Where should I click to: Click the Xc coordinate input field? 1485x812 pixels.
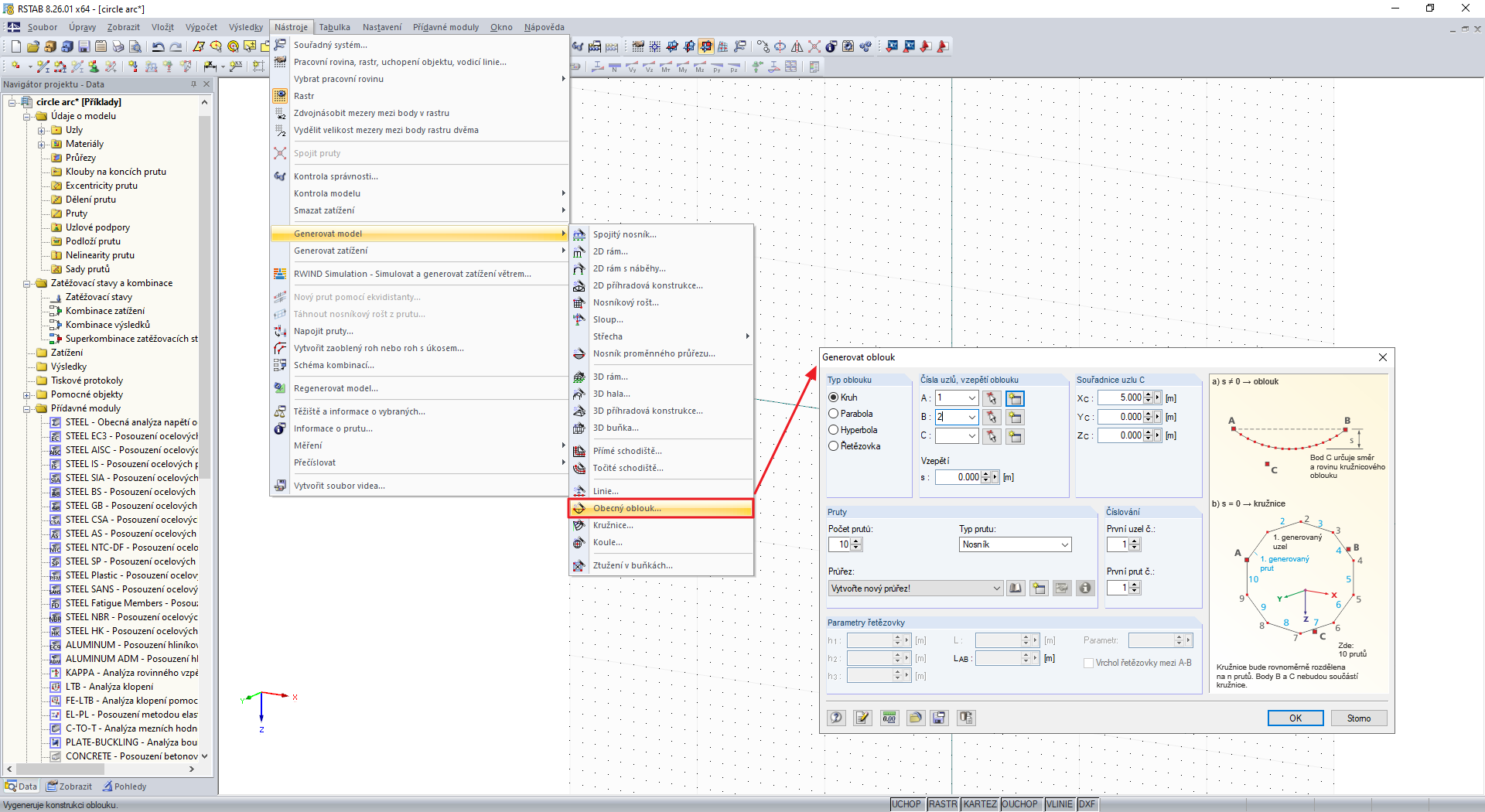pyautogui.click(x=1119, y=398)
